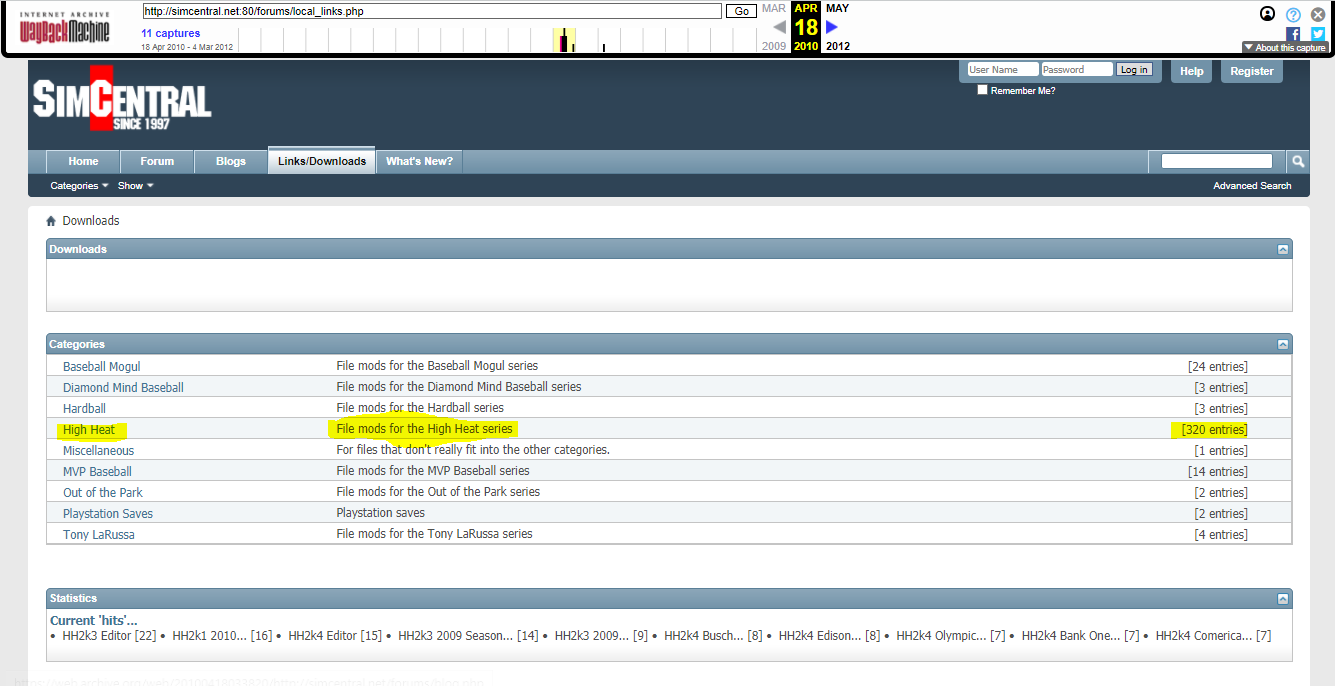Switch to the Forum tab
The height and width of the screenshot is (686, 1335).
(x=157, y=161)
